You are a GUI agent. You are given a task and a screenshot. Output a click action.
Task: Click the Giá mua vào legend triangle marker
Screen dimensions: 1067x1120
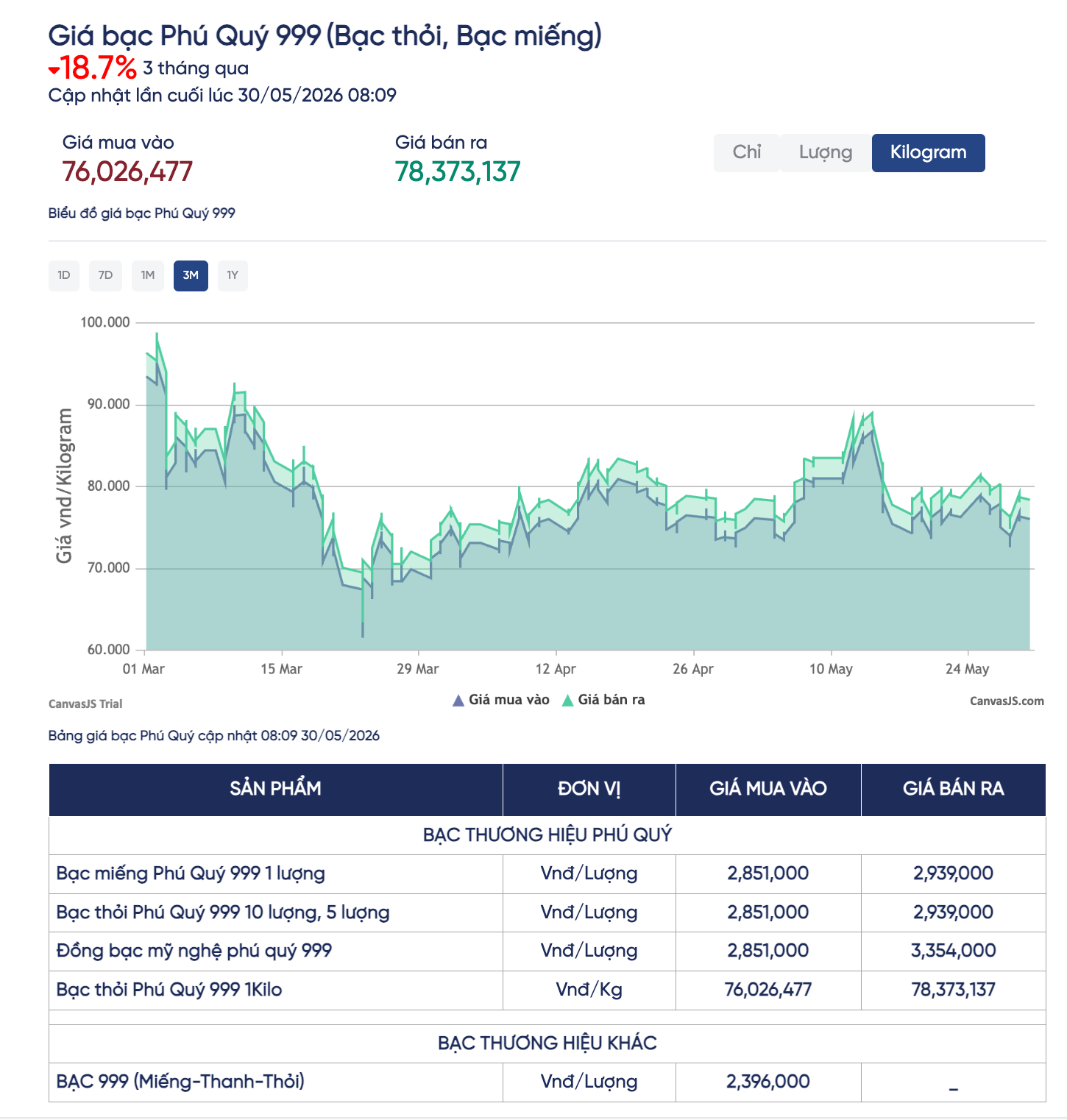tap(458, 701)
